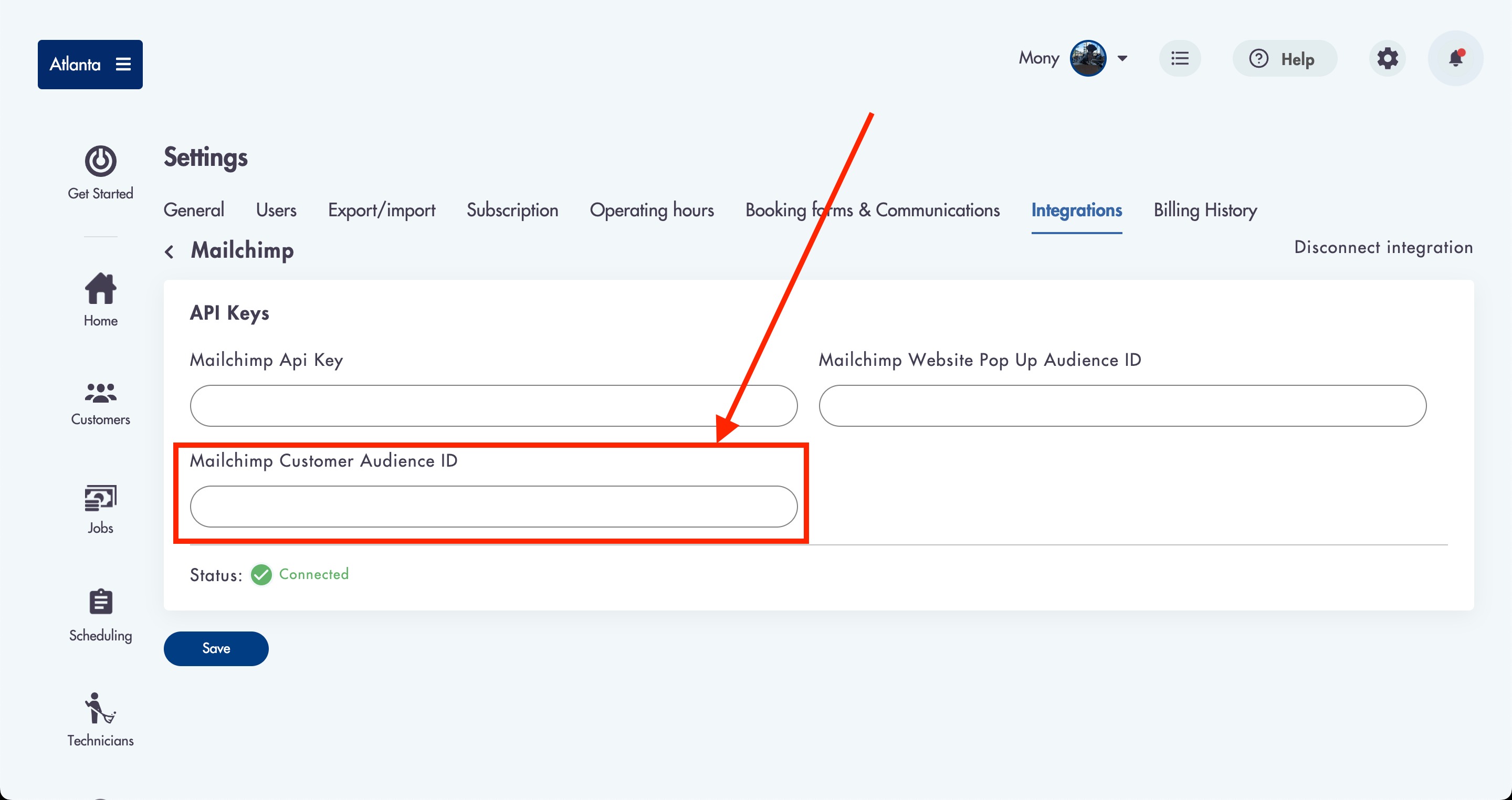The width and height of the screenshot is (1512, 800).
Task: Click the Help button
Action: tap(1284, 58)
